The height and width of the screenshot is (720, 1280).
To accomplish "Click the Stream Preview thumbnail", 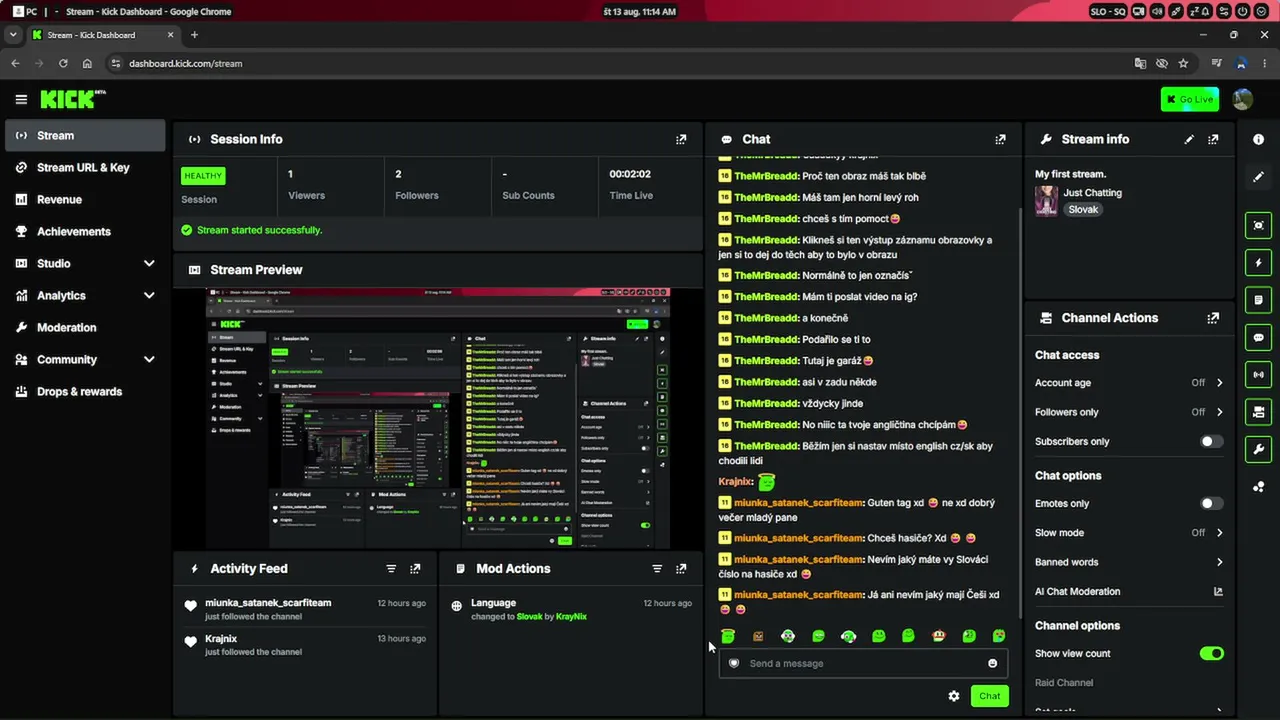I will [x=438, y=418].
